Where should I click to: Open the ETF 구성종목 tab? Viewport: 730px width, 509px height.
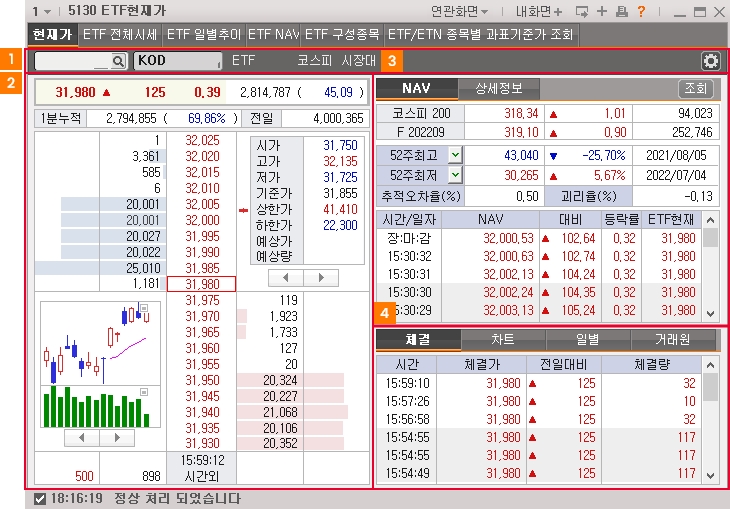[x=342, y=34]
